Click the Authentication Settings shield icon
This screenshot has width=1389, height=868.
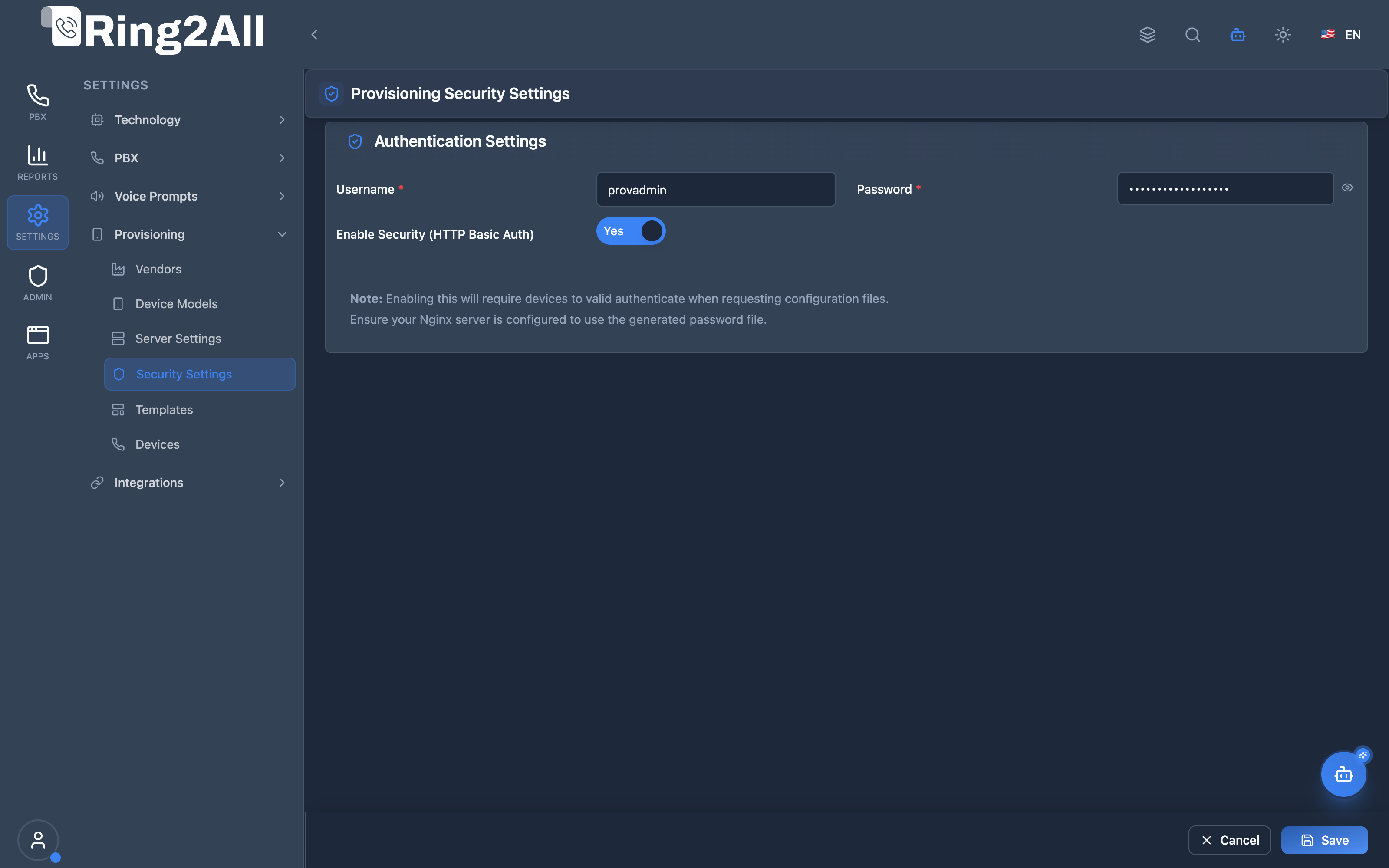355,141
